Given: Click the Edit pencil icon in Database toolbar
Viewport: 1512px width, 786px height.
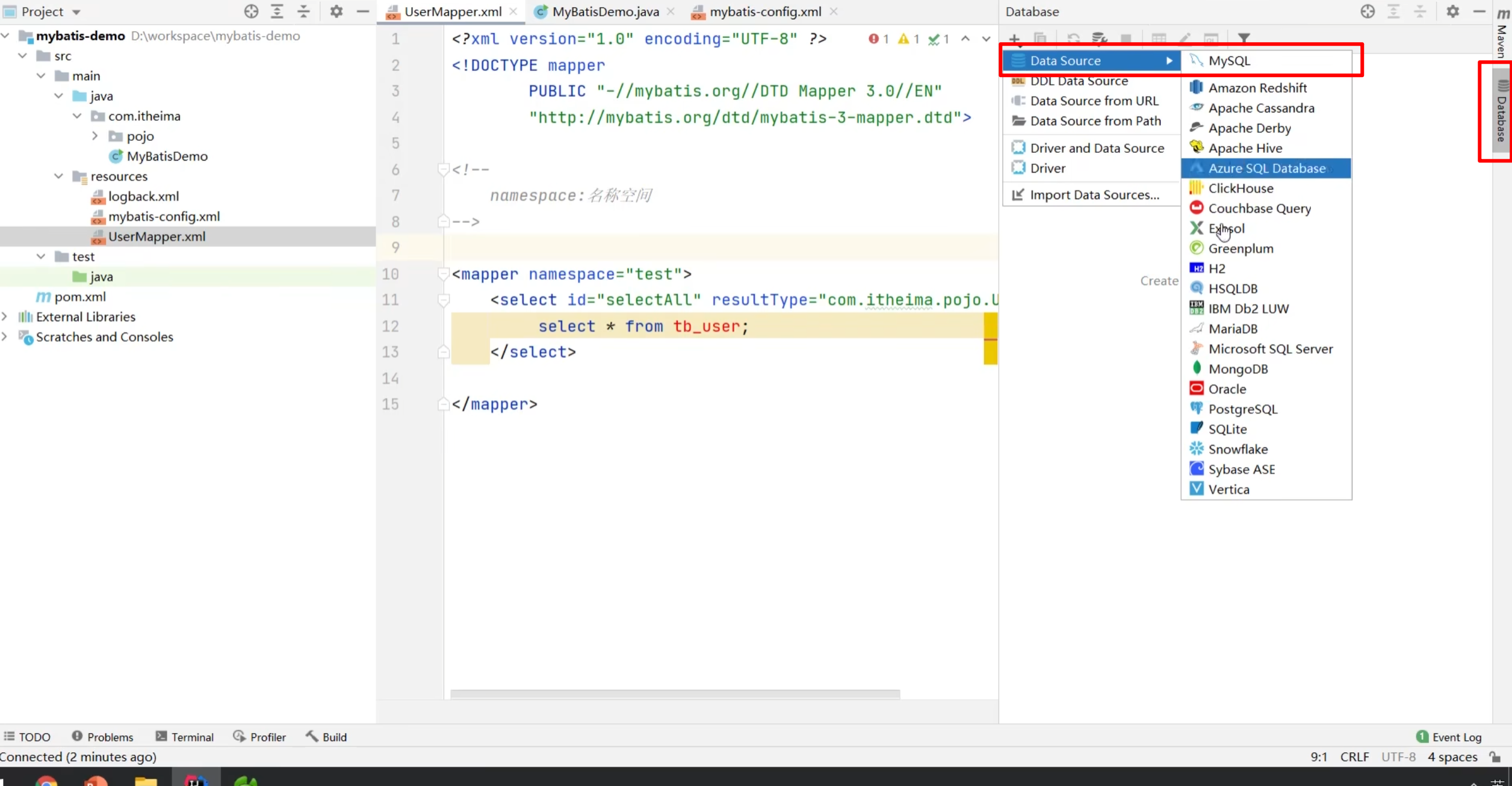Looking at the screenshot, I should [x=1185, y=39].
